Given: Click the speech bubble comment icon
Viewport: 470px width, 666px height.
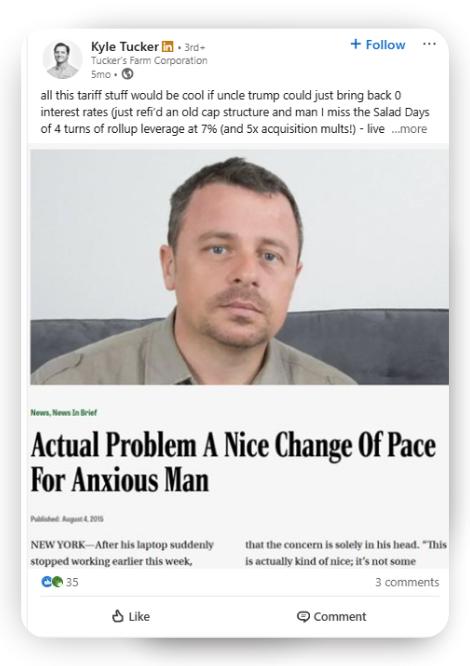Looking at the screenshot, I should [x=303, y=617].
